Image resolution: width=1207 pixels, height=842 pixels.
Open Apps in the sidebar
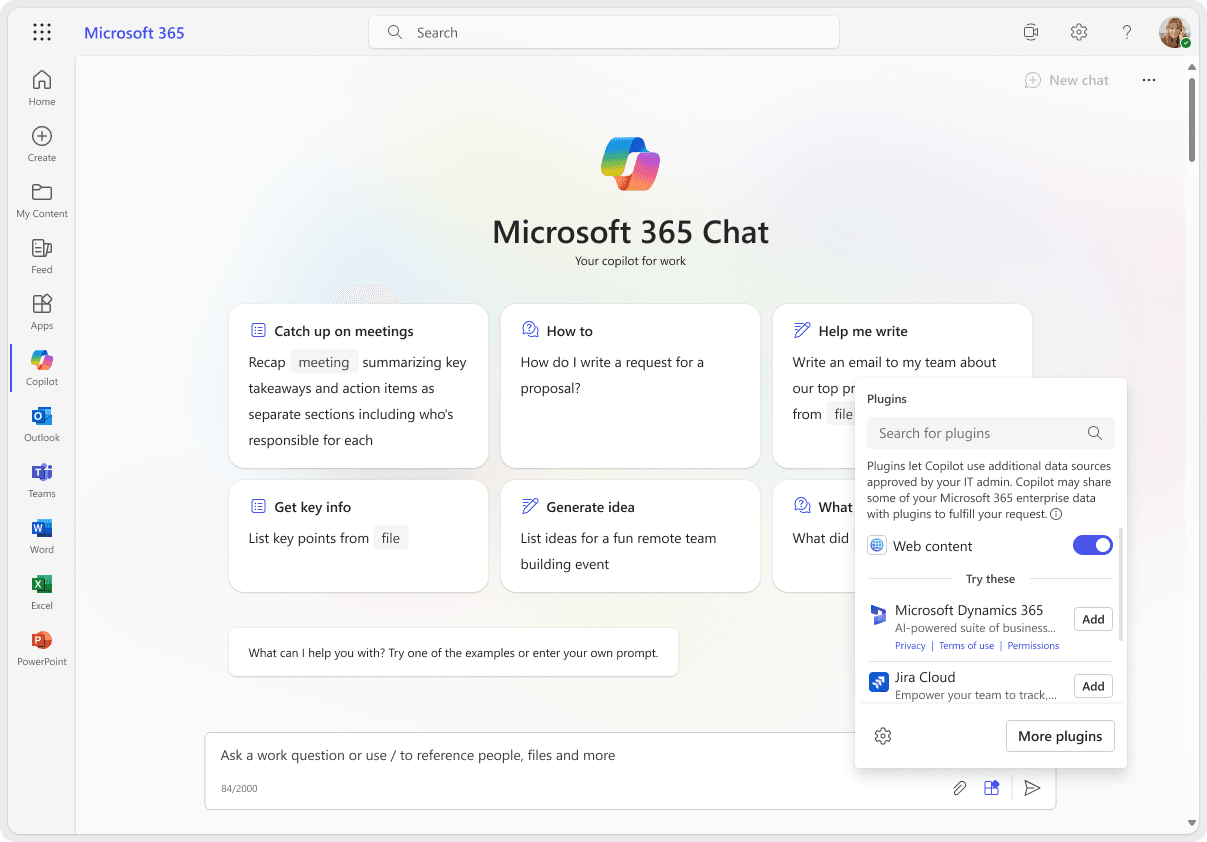(x=42, y=312)
